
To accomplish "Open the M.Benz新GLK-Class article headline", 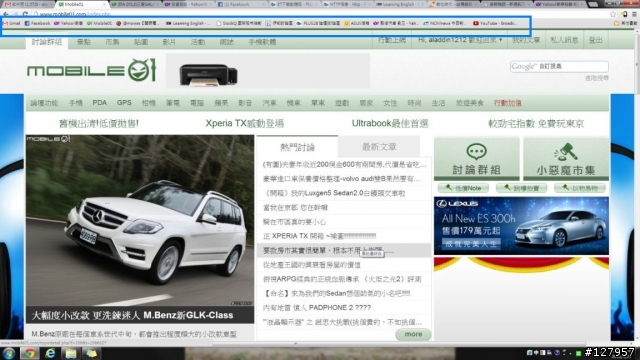I will 132,315.
